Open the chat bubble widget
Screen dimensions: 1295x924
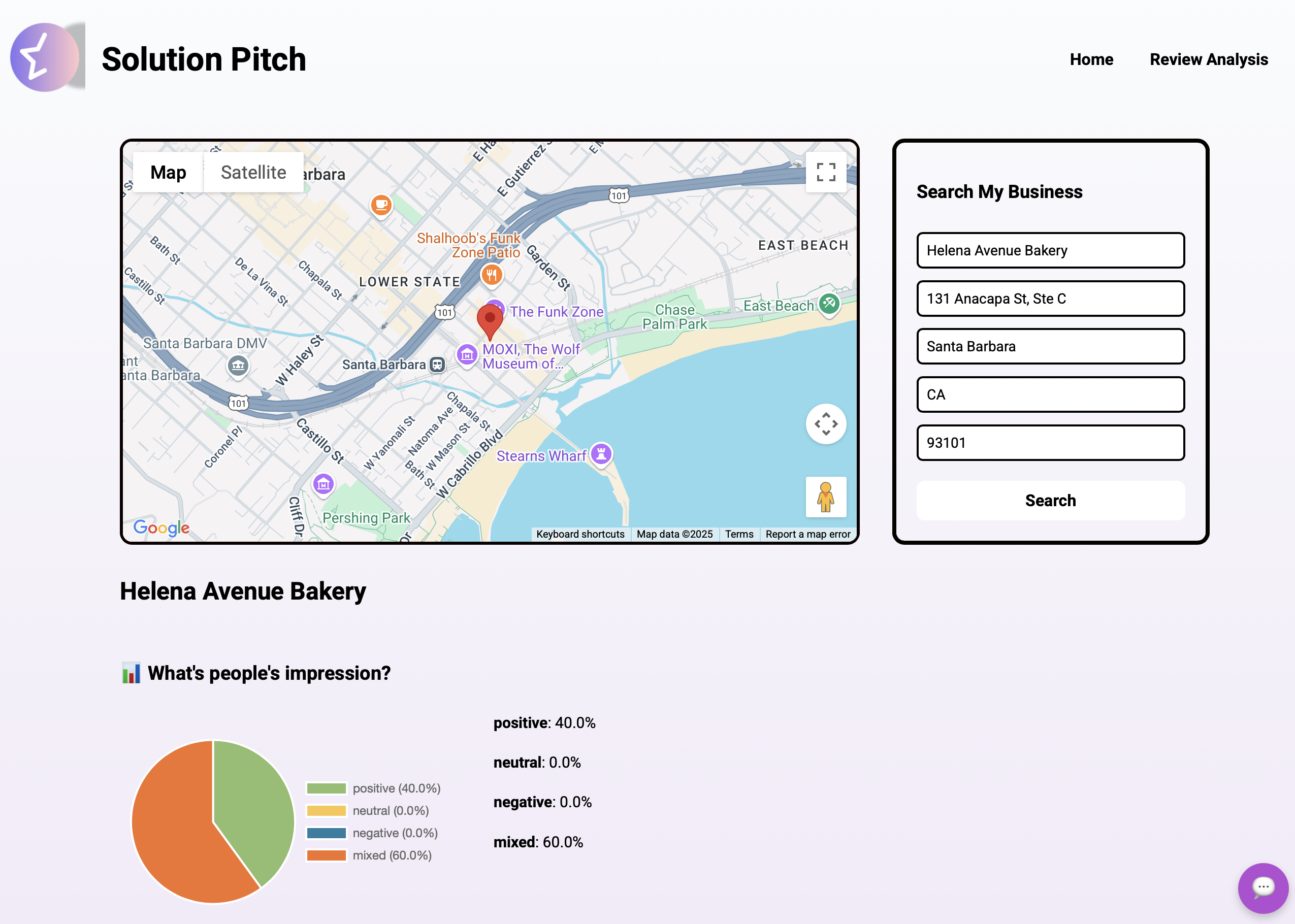(1262, 887)
